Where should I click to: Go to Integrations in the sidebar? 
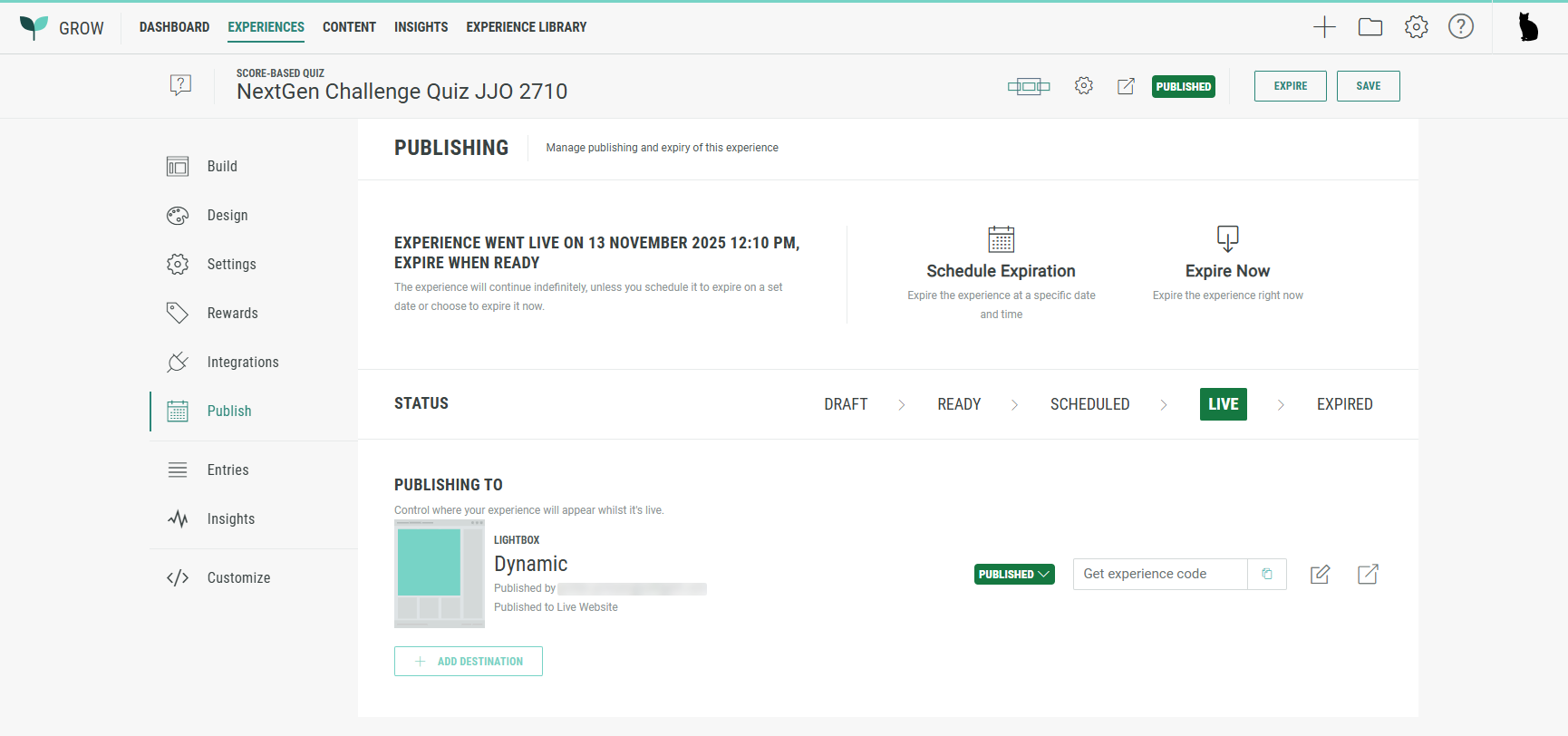242,362
